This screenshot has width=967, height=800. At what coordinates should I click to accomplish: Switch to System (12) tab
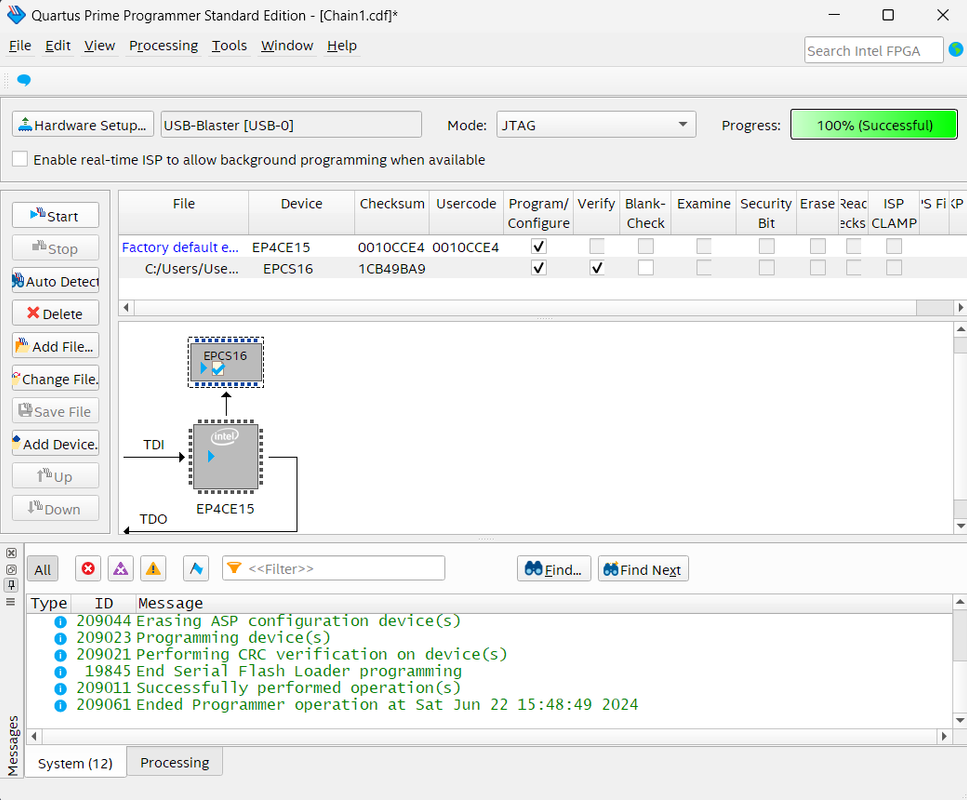coord(75,763)
